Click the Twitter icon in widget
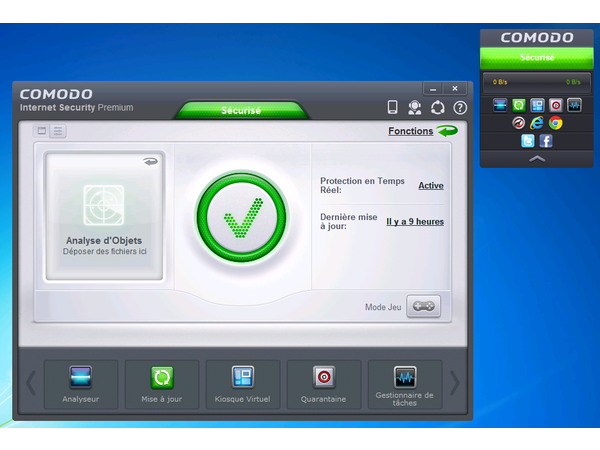Image resolution: width=600 pixels, height=450 pixels. (x=527, y=141)
